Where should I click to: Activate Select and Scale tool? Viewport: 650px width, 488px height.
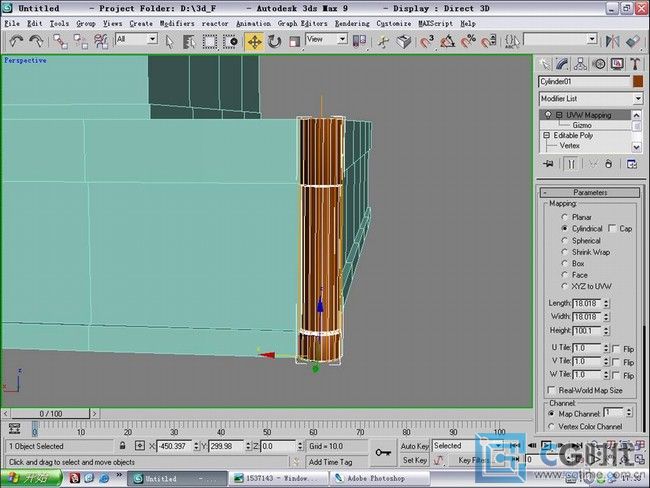coord(294,42)
